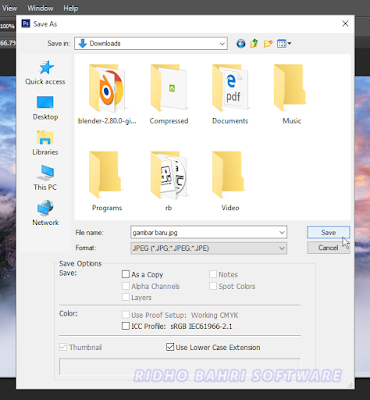Click the Photoshop icon in title bar
This screenshot has width=370, height=400.
coord(26,24)
